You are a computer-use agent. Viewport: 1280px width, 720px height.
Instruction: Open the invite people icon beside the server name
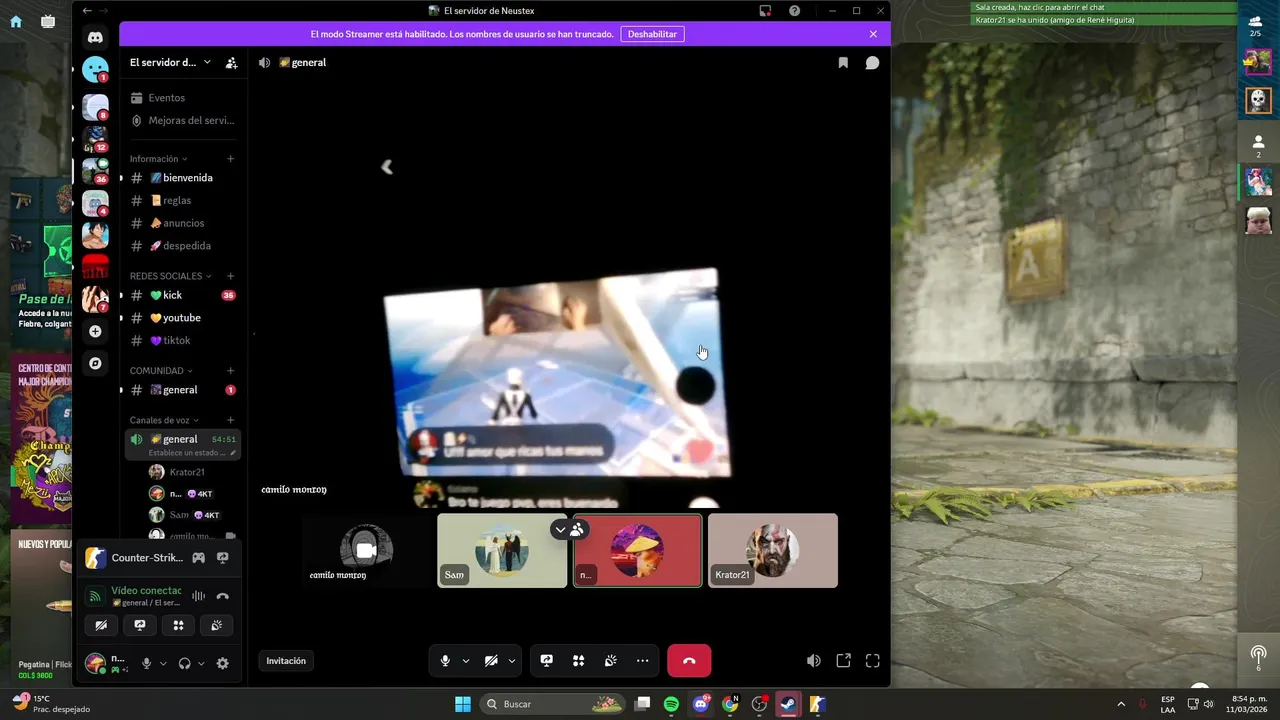(231, 62)
